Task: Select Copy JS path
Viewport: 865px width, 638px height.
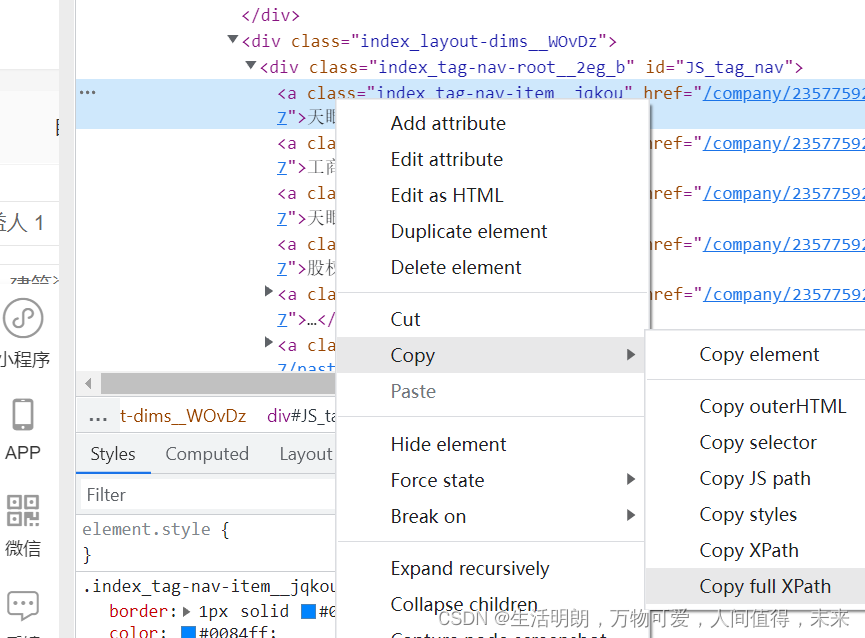Action: click(x=755, y=478)
